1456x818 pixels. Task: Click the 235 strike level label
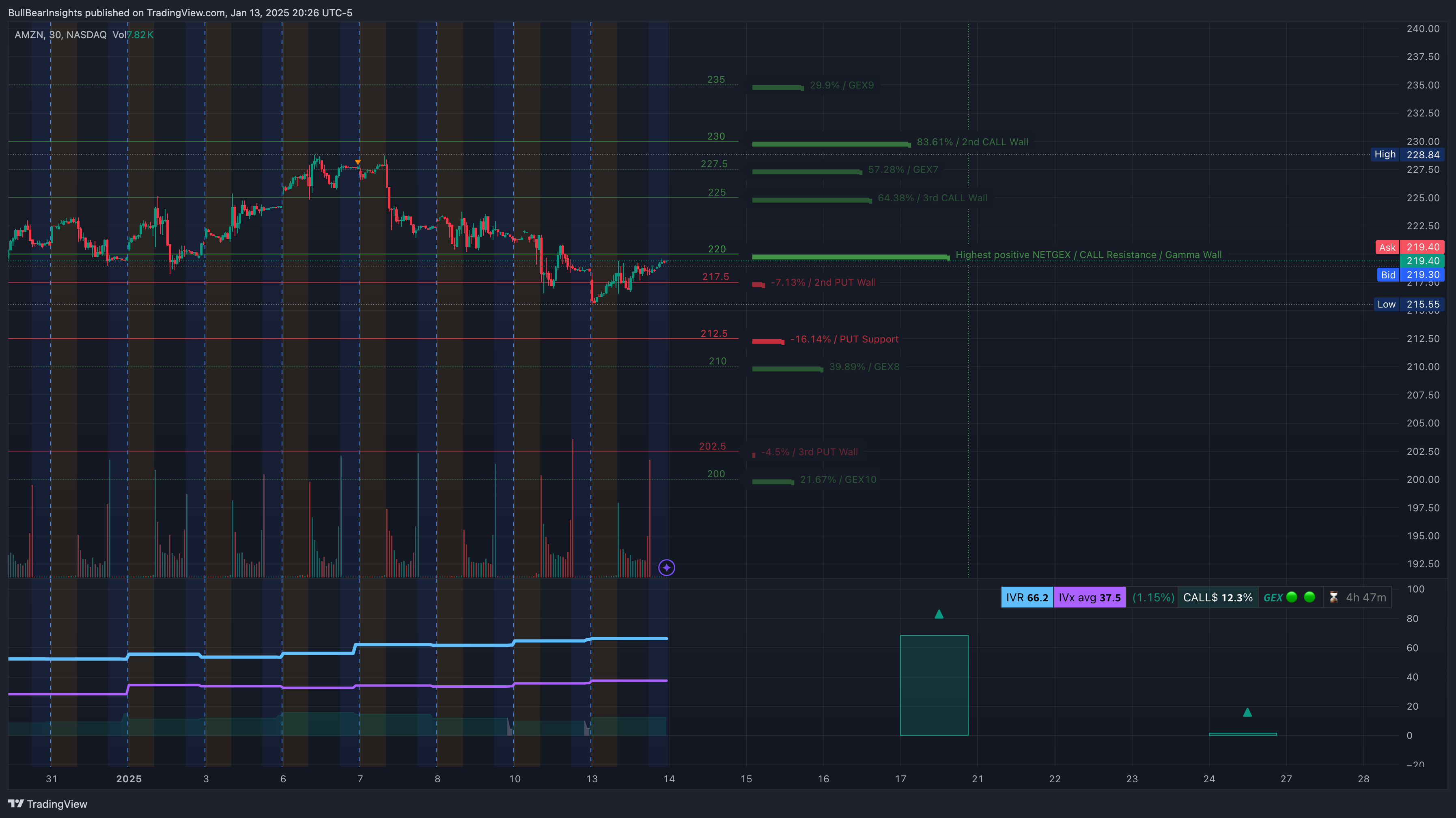tap(715, 79)
